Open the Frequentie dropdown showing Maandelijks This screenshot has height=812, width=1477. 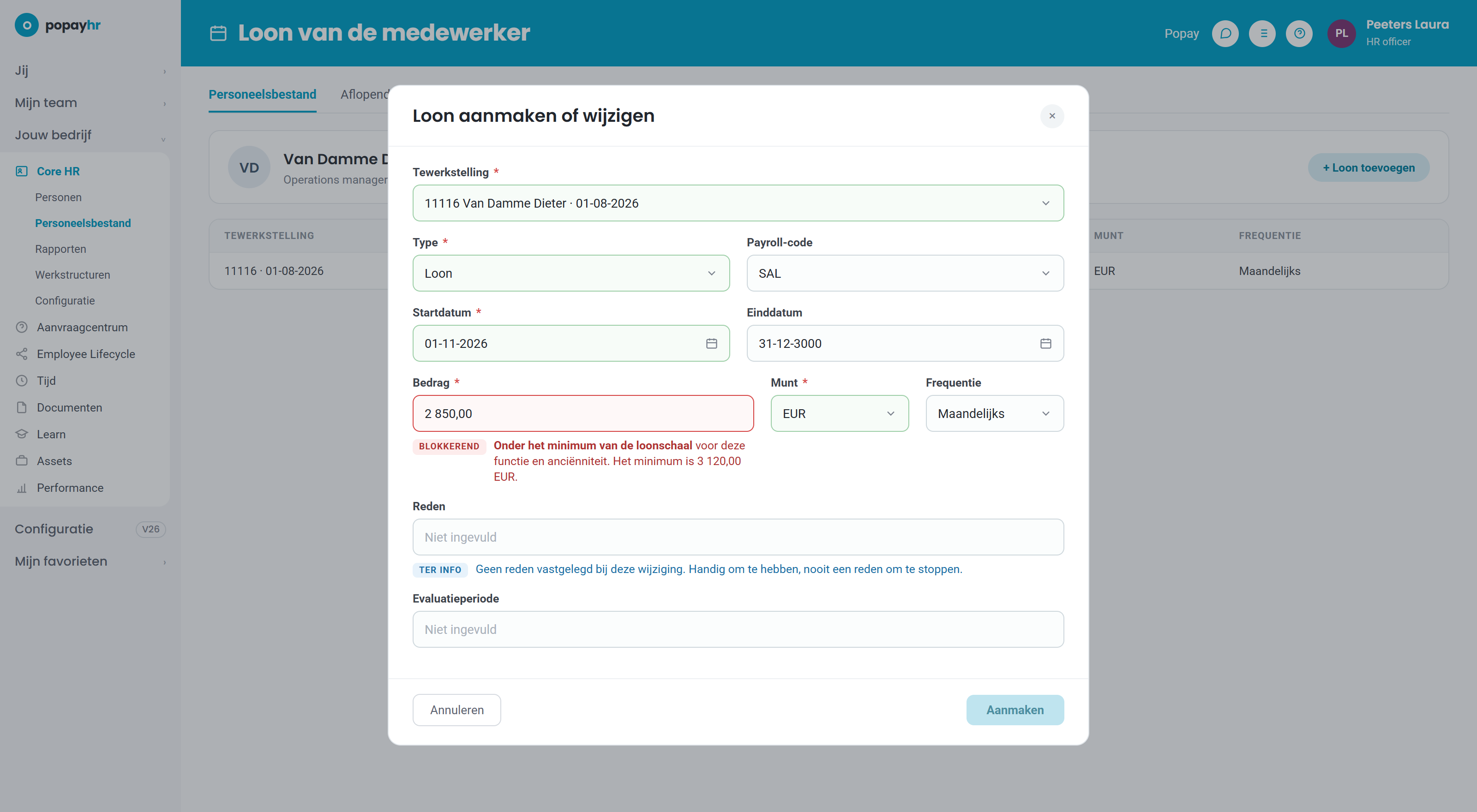pyautogui.click(x=995, y=414)
